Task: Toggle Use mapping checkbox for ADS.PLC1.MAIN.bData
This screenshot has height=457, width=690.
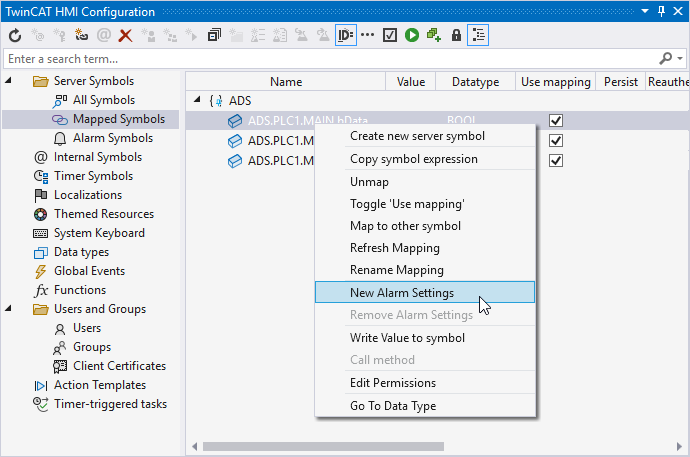Action: click(556, 121)
